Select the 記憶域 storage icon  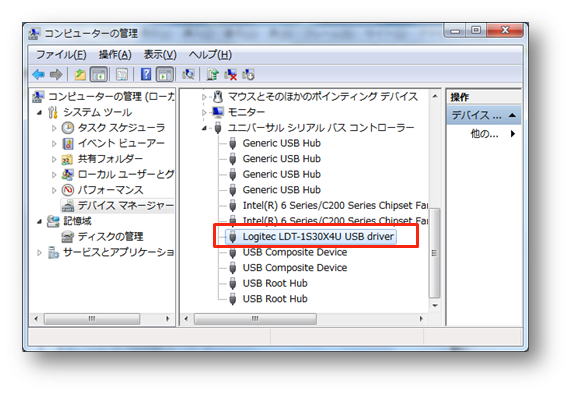point(53,221)
